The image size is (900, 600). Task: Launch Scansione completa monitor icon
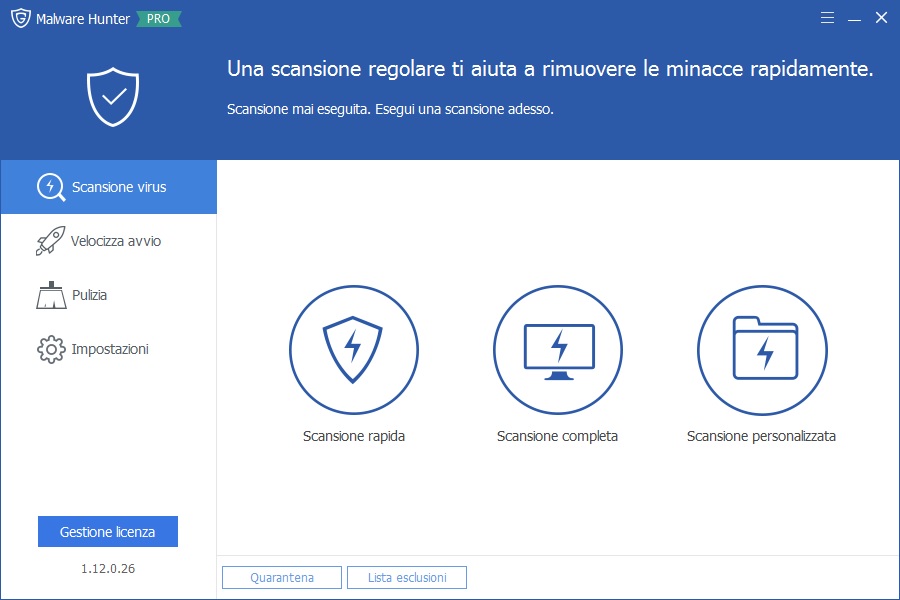(x=558, y=350)
